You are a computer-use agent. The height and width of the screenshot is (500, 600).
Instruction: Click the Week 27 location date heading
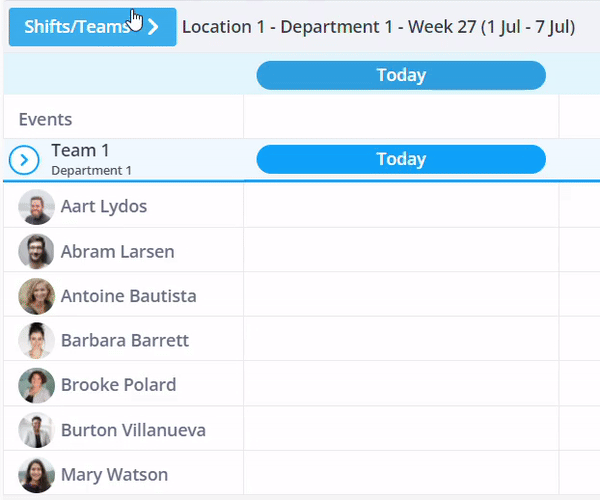click(378, 27)
